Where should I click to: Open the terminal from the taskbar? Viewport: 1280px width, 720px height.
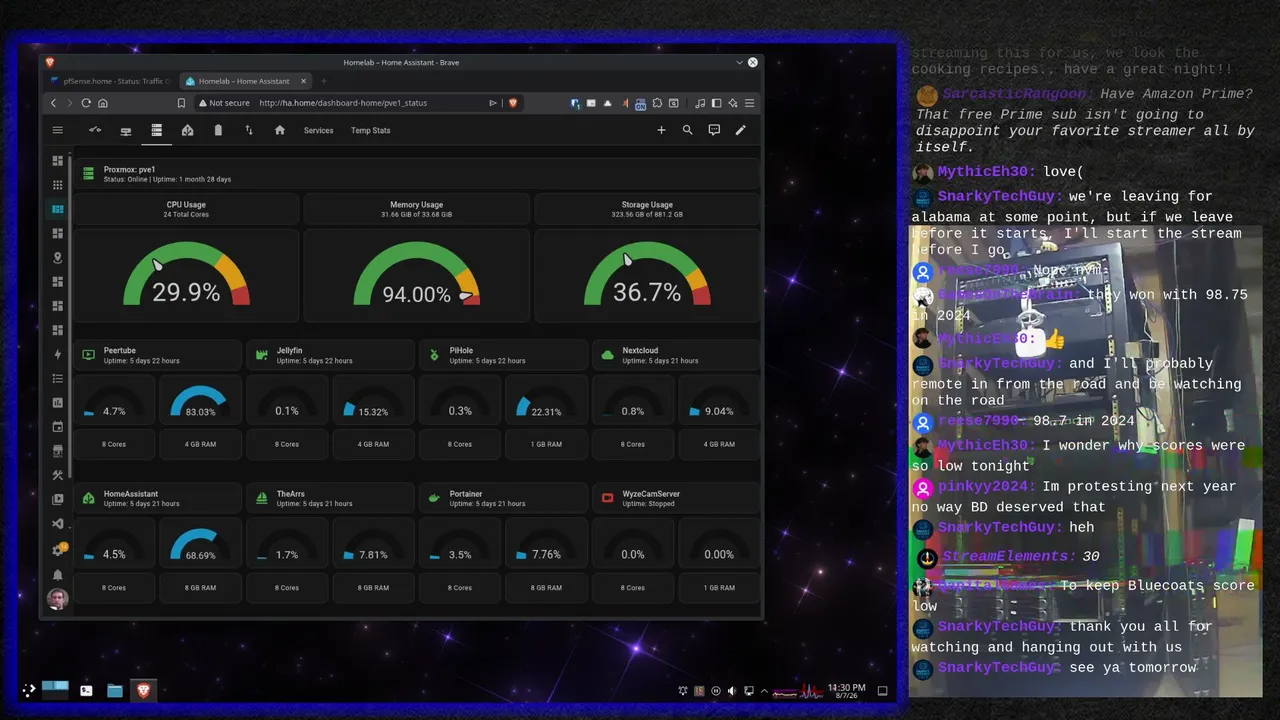tap(87, 690)
